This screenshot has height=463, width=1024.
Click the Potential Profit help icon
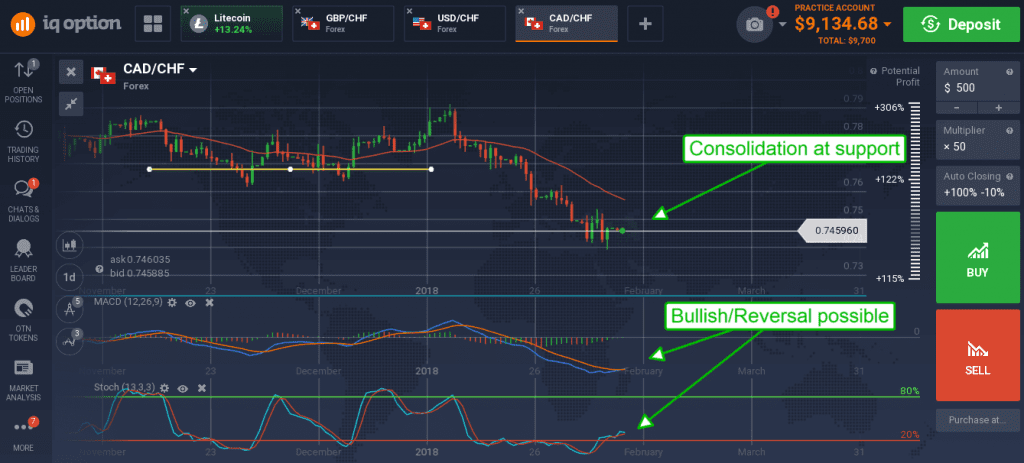tap(874, 71)
